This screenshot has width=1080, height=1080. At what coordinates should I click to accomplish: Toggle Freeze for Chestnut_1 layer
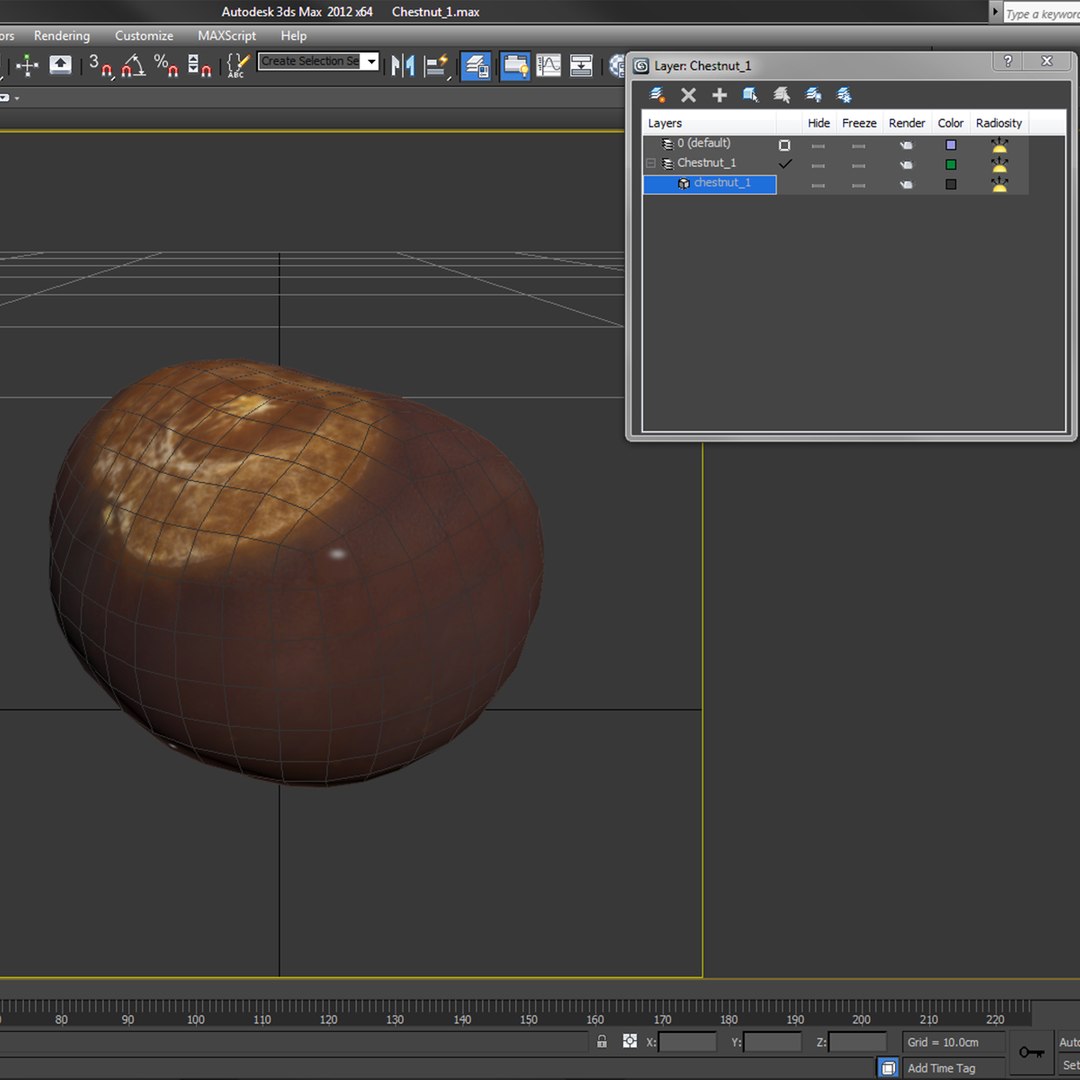coord(858,165)
